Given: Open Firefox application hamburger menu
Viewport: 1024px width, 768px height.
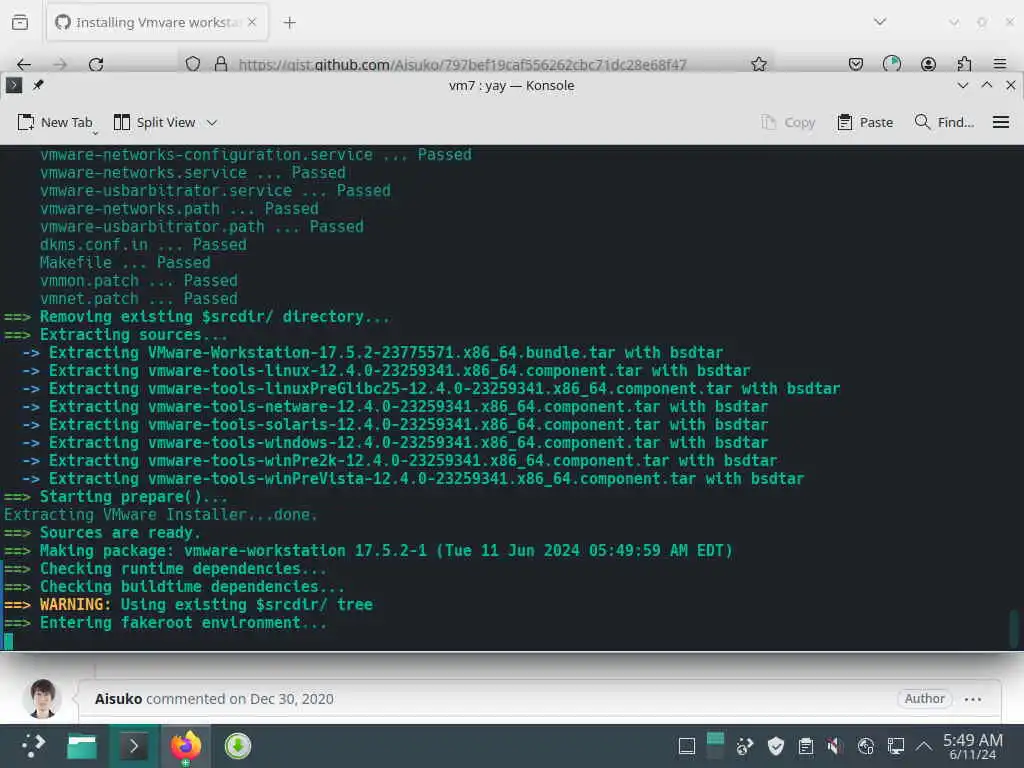Looking at the screenshot, I should tap(999, 64).
